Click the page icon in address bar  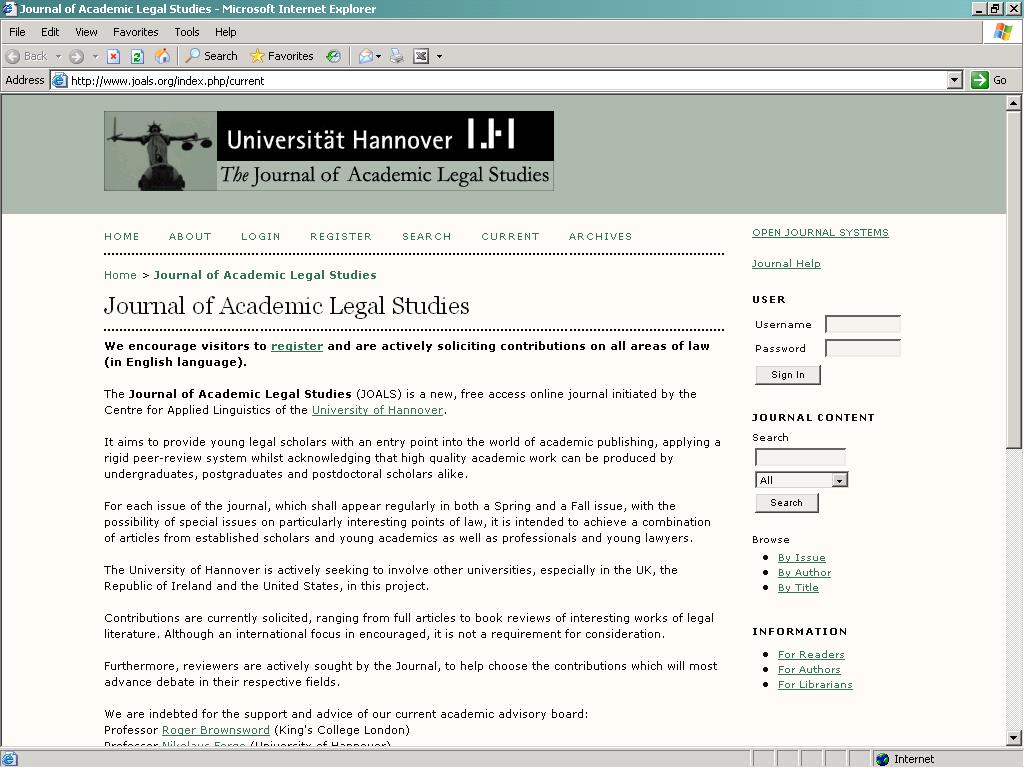click(x=59, y=80)
